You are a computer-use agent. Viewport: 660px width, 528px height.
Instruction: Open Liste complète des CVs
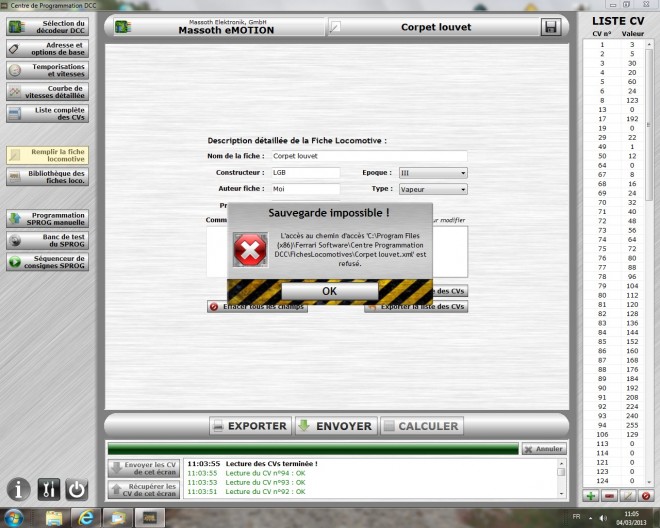(48, 114)
